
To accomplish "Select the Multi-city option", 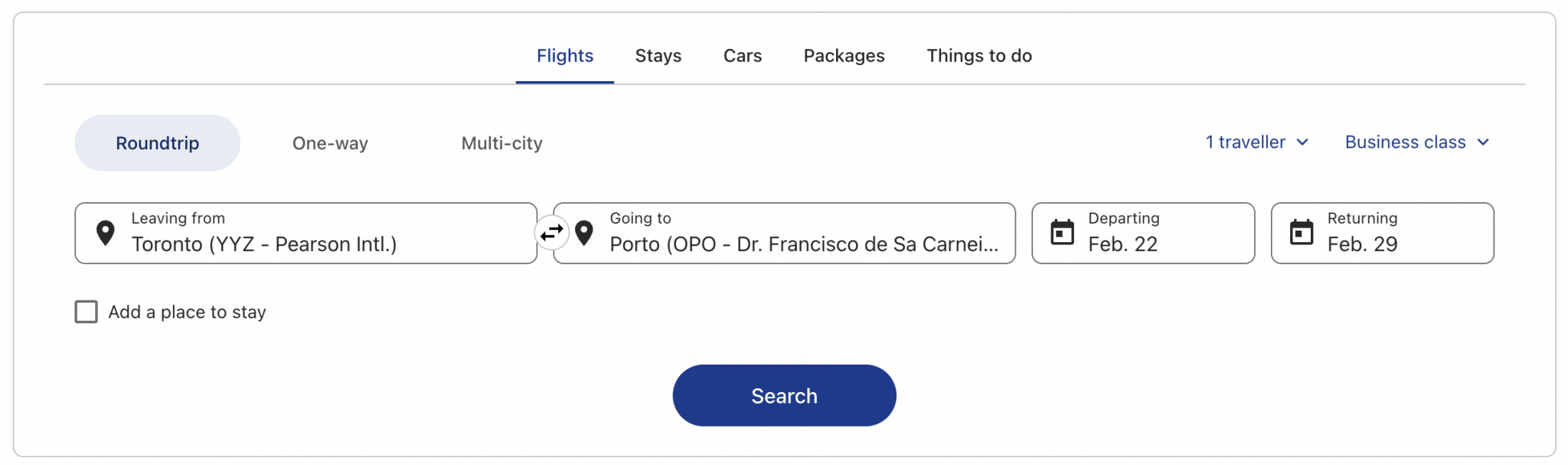I will (x=501, y=142).
